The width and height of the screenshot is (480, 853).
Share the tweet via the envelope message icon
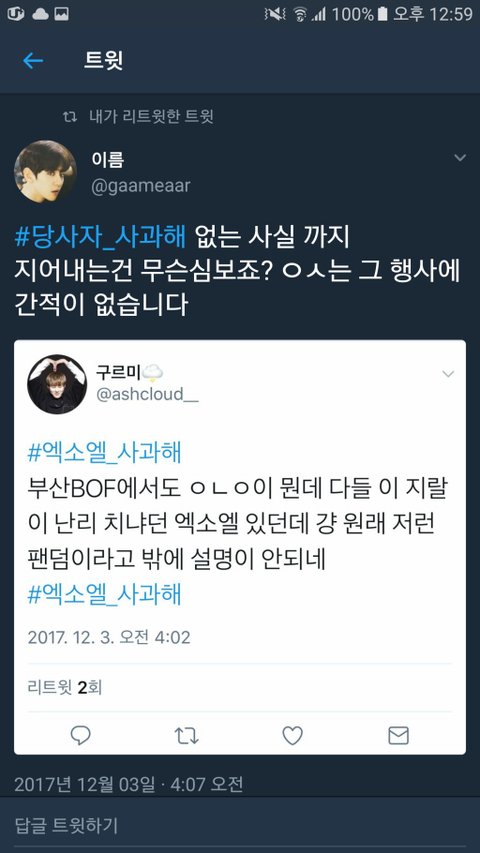coord(398,735)
